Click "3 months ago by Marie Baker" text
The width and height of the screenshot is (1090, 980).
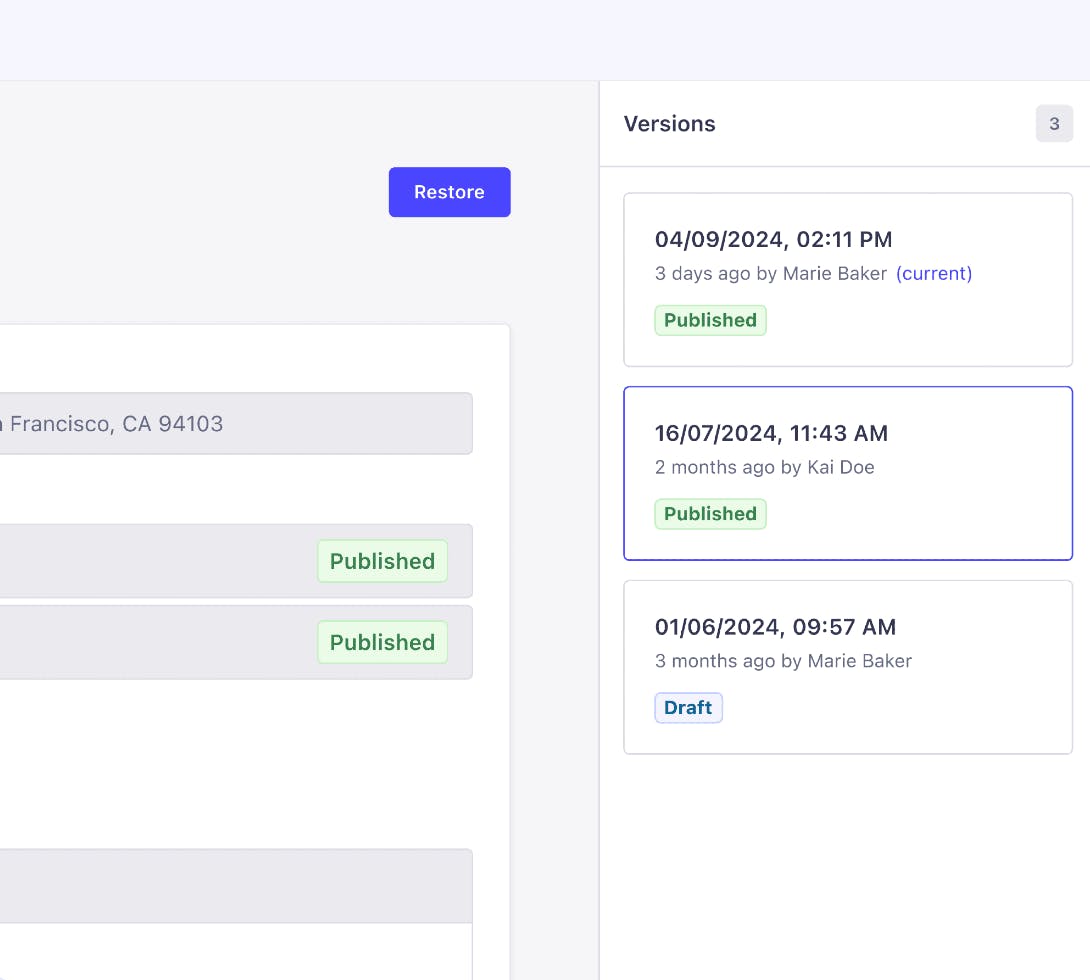783,661
